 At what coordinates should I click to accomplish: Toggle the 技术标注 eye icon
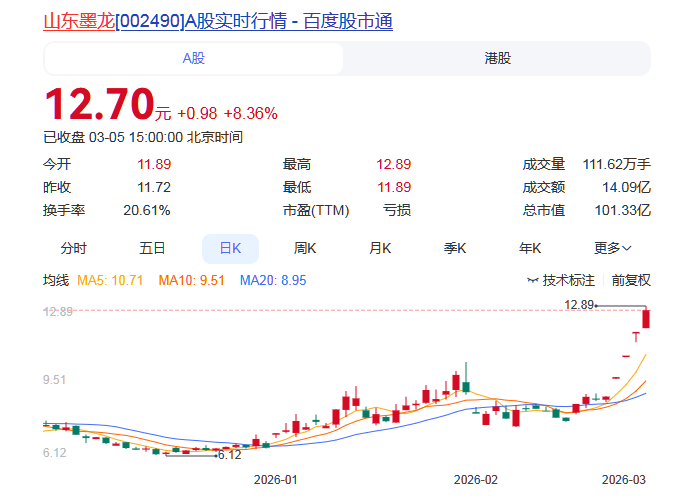point(533,281)
